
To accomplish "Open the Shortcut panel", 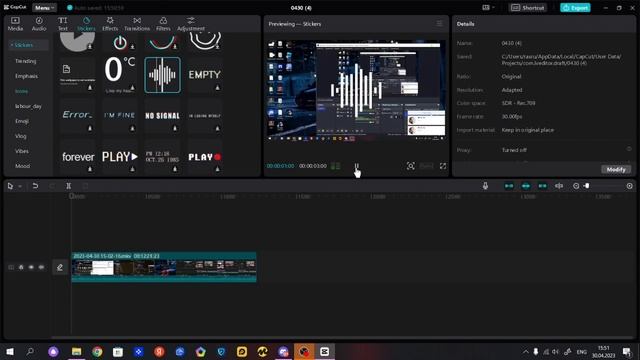I will point(528,8).
